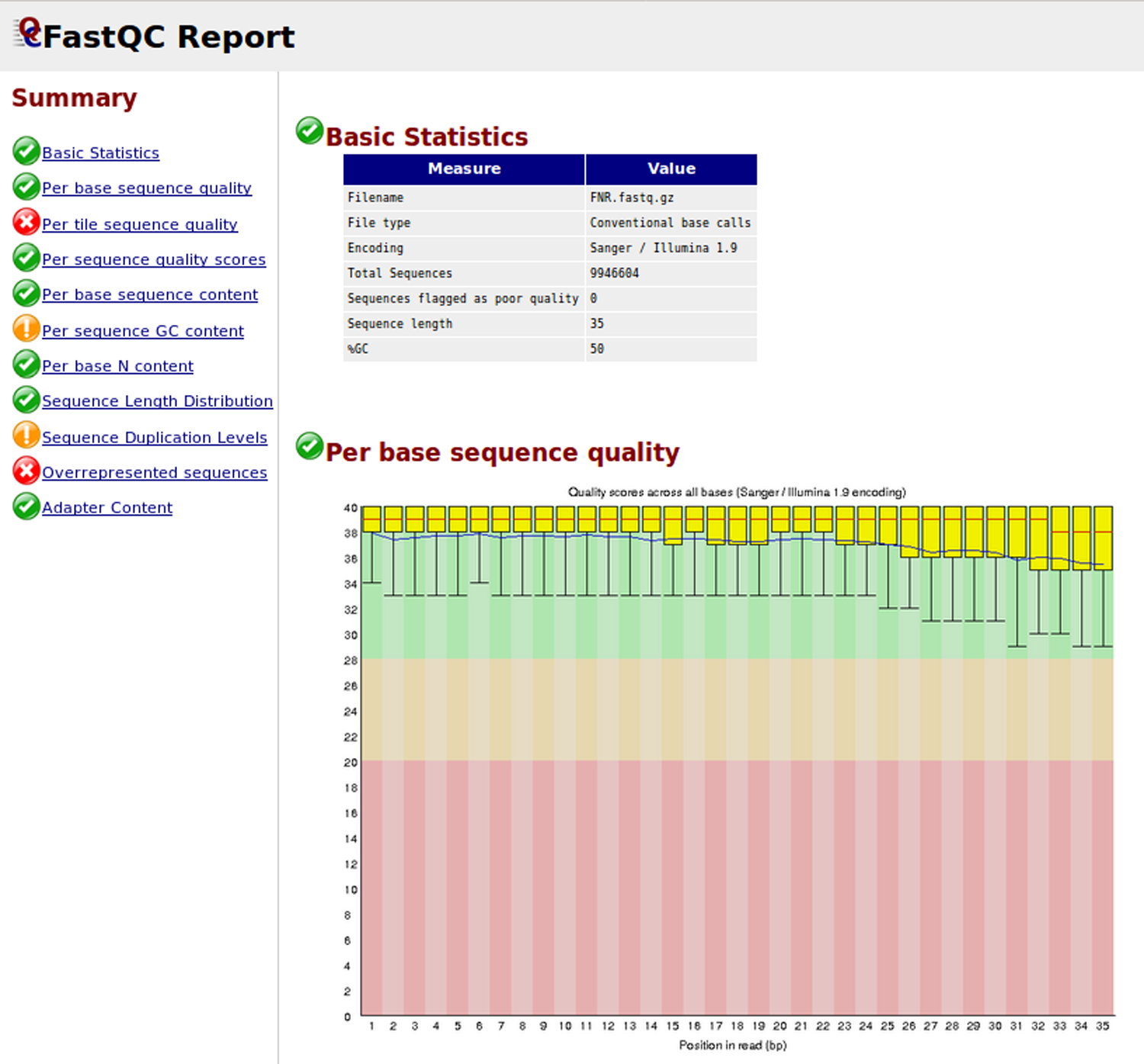Click green pass icon beside Sequence Length Distribution
The width and height of the screenshot is (1144, 1064).
click(26, 400)
